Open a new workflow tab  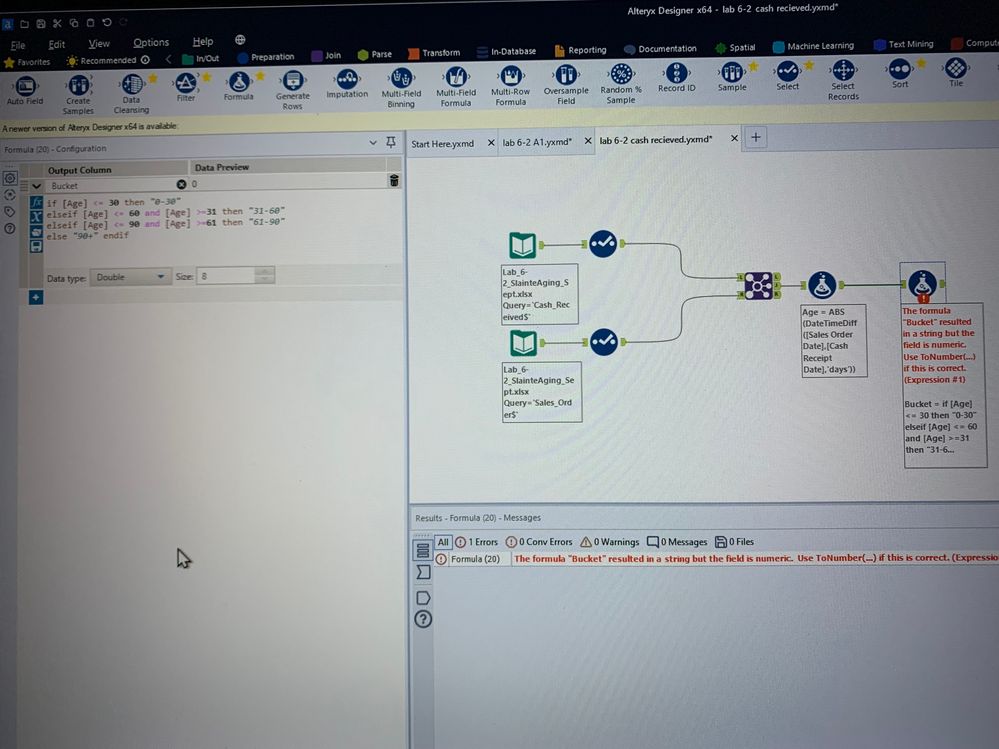tap(756, 137)
